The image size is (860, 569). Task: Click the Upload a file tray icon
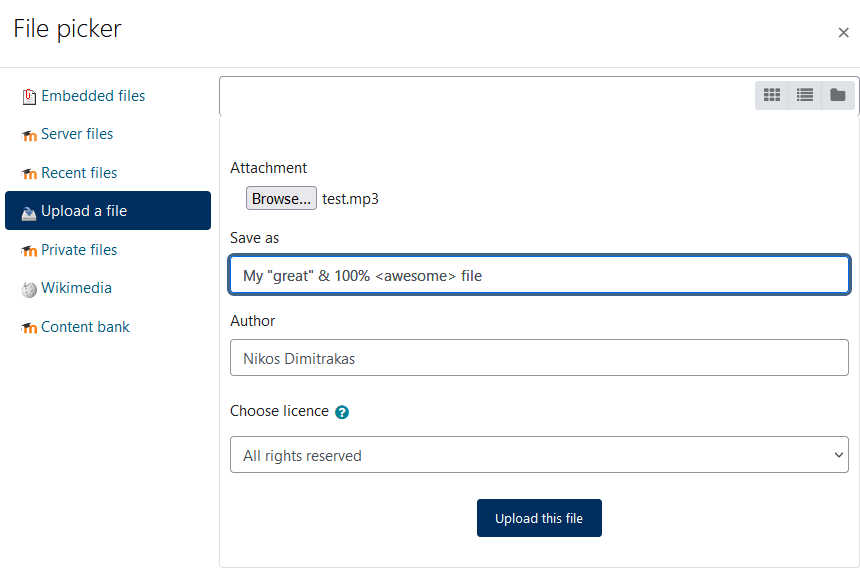tap(29, 213)
